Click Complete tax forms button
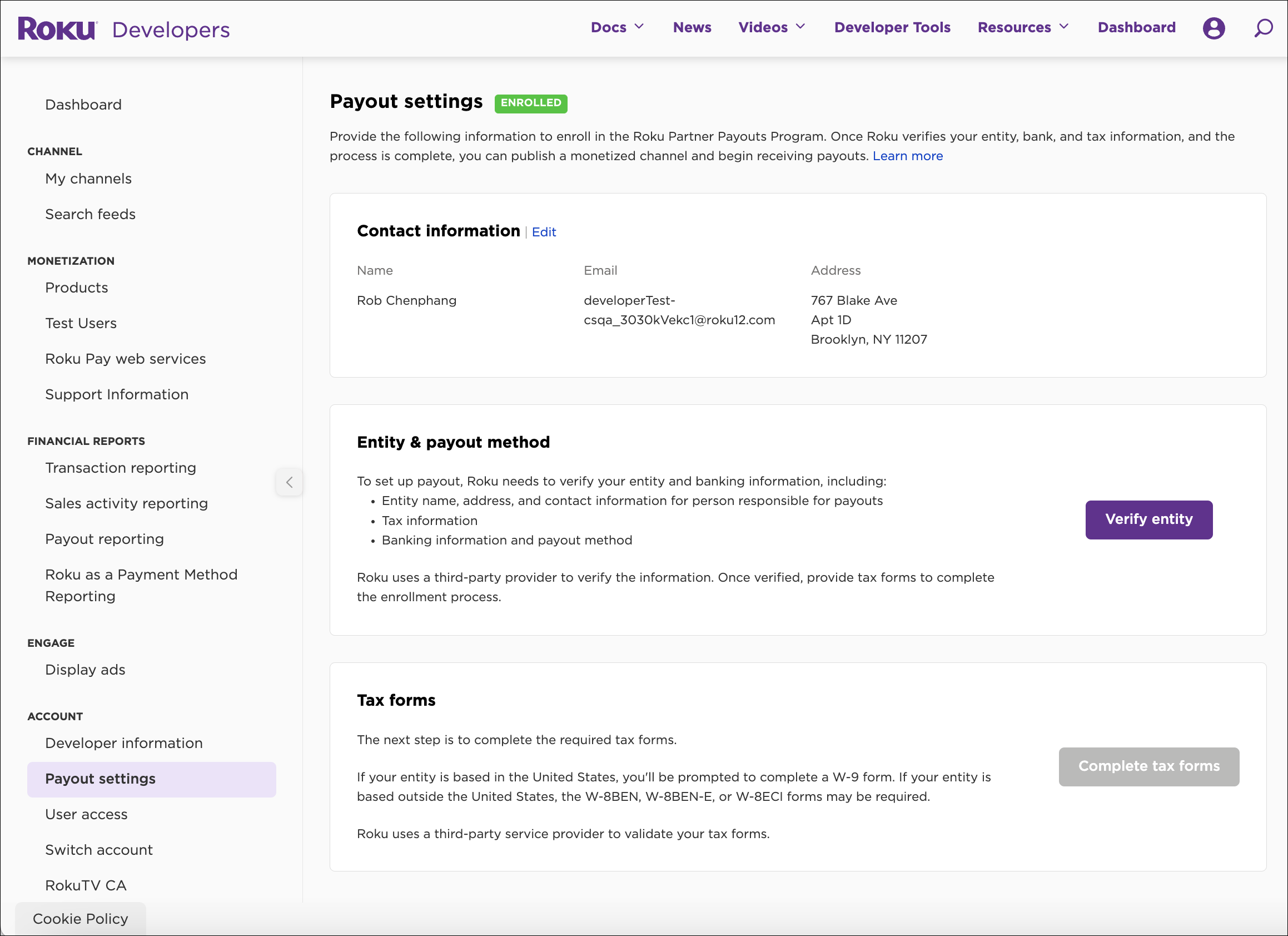Viewport: 1288px width, 936px height. (1148, 766)
